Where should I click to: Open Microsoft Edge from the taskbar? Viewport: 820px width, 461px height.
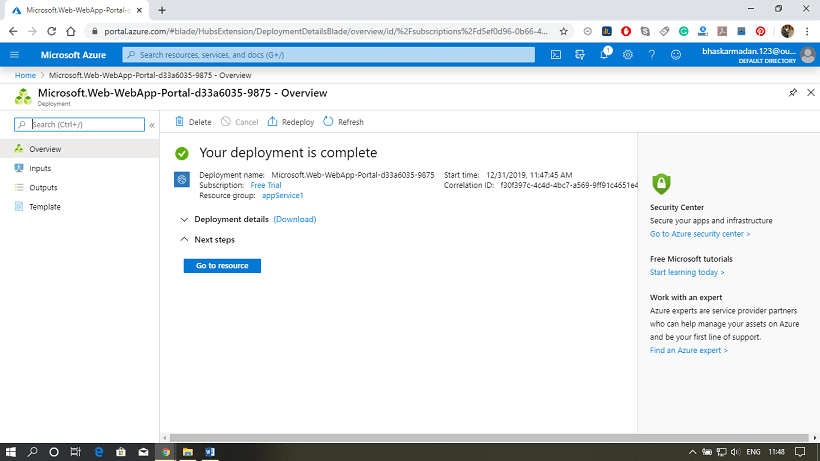click(99, 452)
